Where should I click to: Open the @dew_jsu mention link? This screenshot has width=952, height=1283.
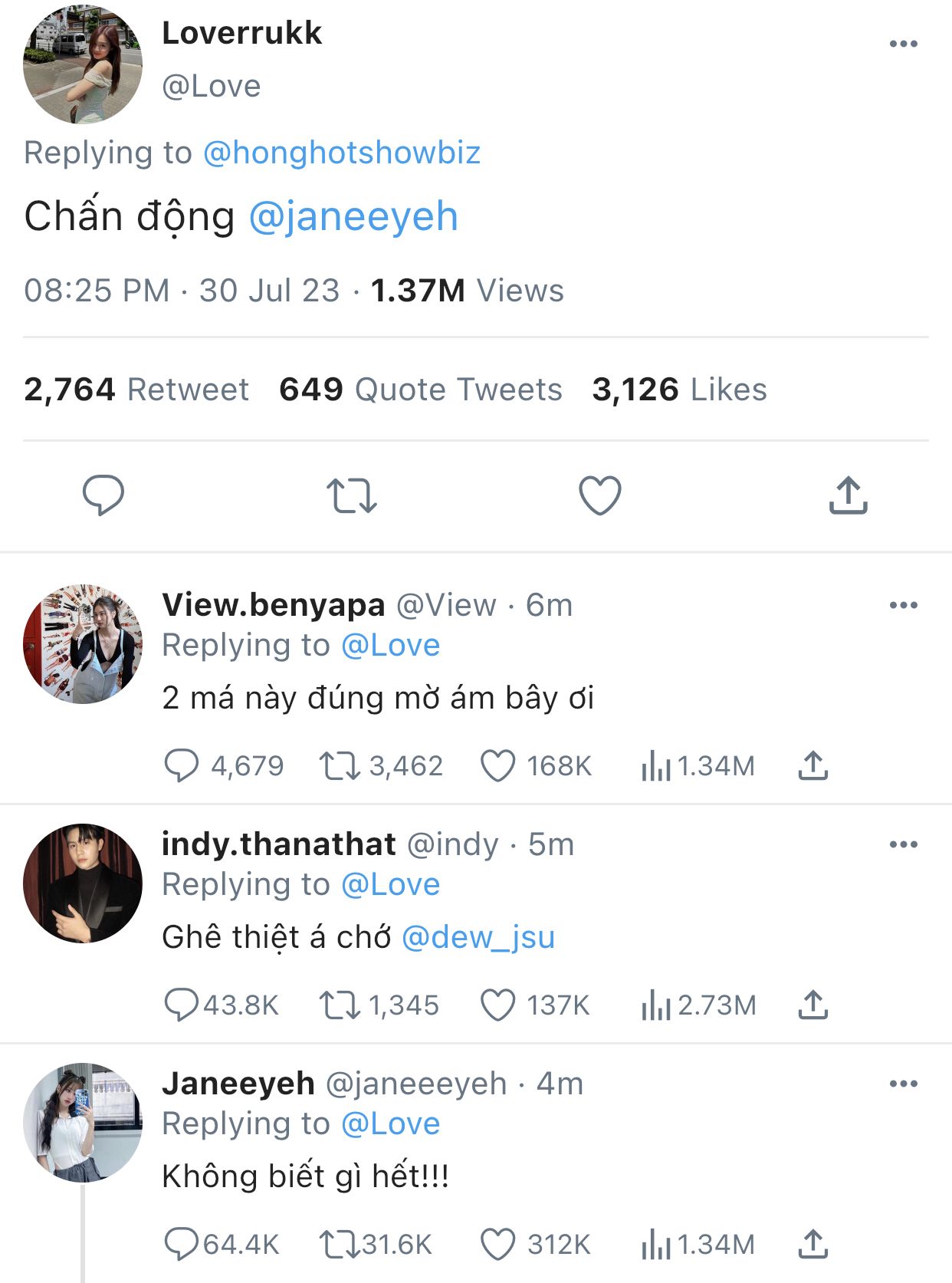click(478, 936)
